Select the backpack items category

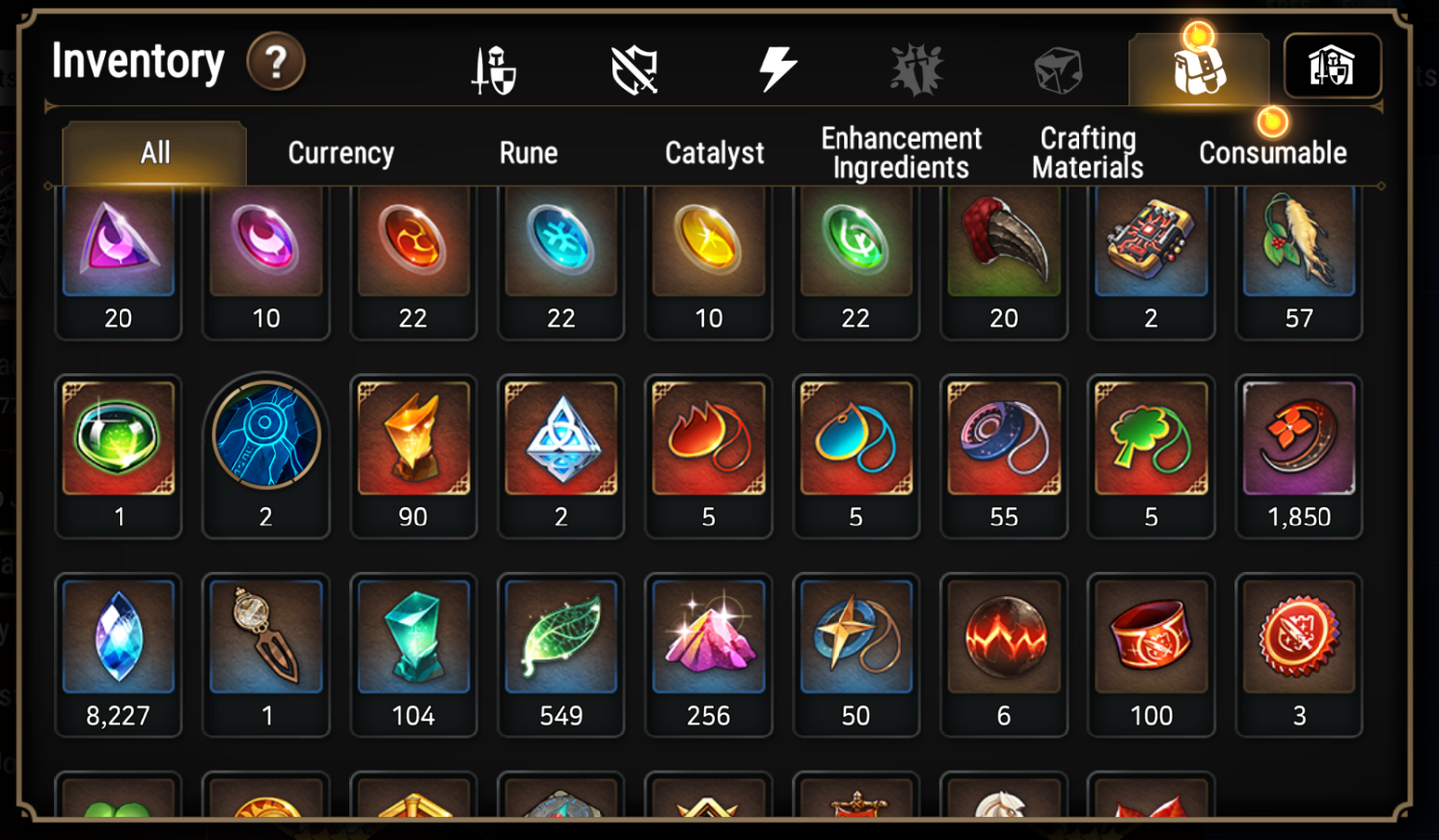(1199, 69)
